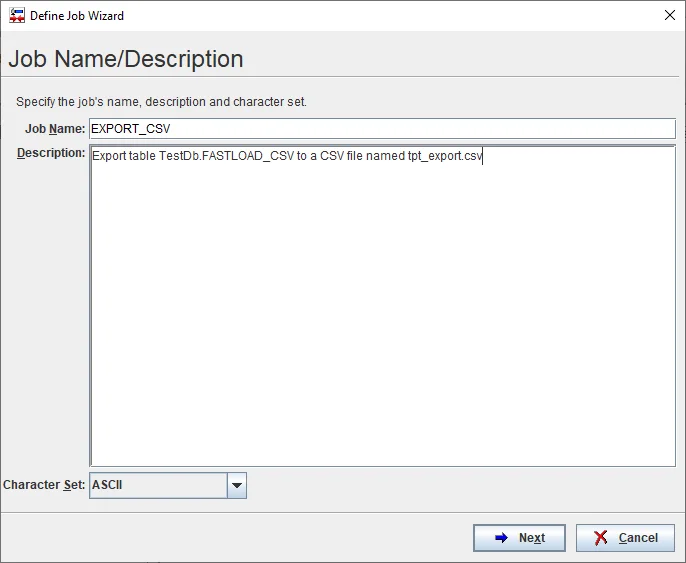Click the Define Job Wizard title bar text
The image size is (686, 563).
click(77, 16)
